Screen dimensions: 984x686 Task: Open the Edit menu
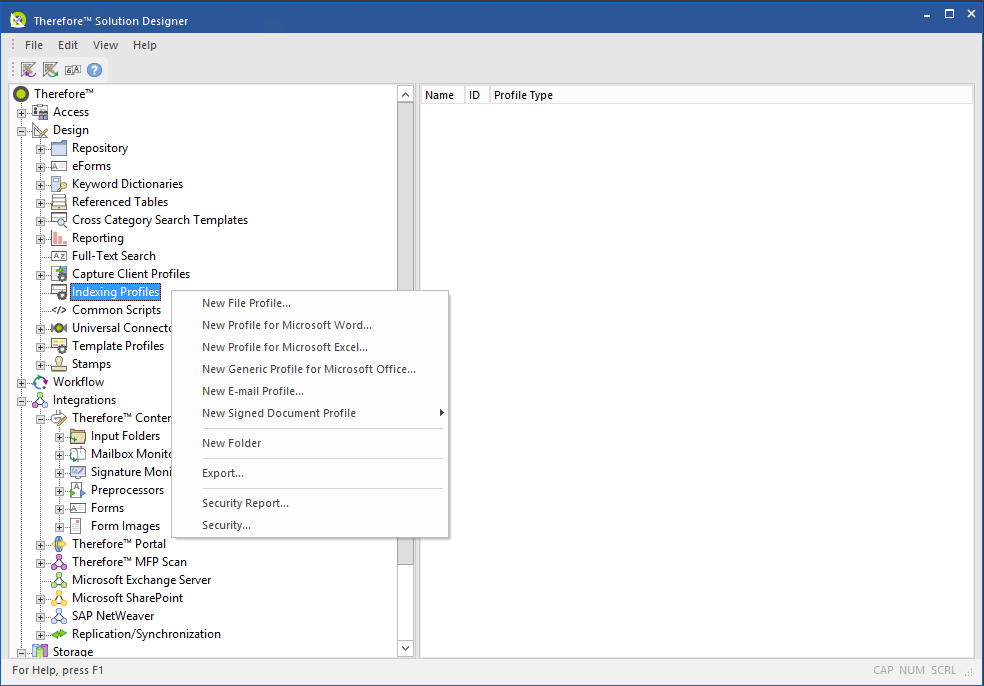68,45
